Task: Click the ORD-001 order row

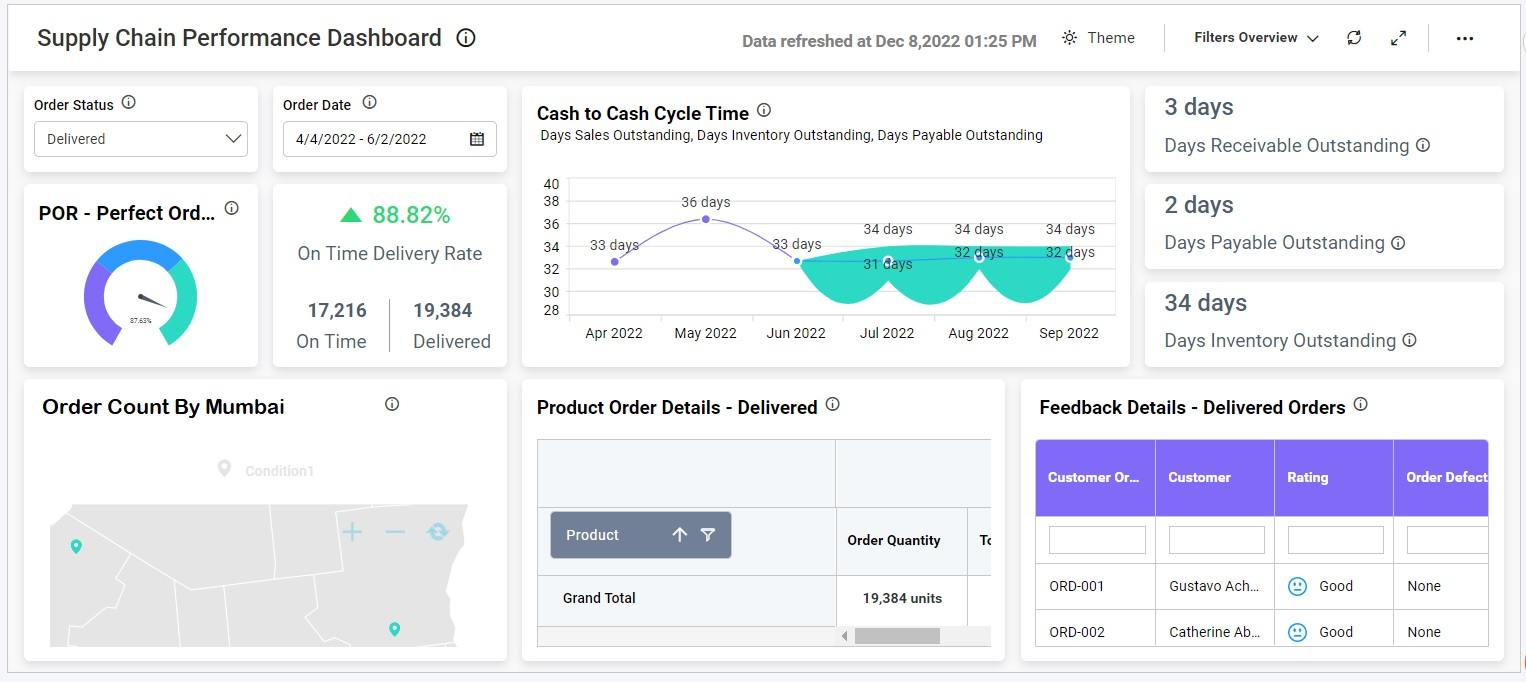Action: [x=1077, y=586]
